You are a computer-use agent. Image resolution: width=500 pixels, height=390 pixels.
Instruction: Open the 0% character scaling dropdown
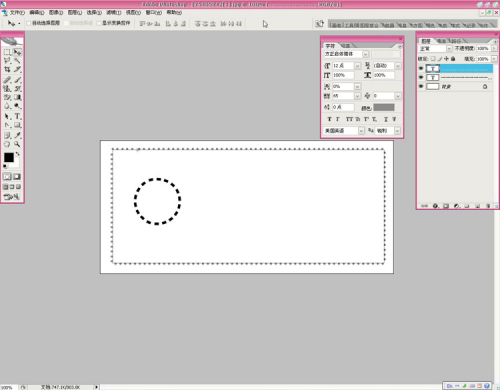pos(357,86)
